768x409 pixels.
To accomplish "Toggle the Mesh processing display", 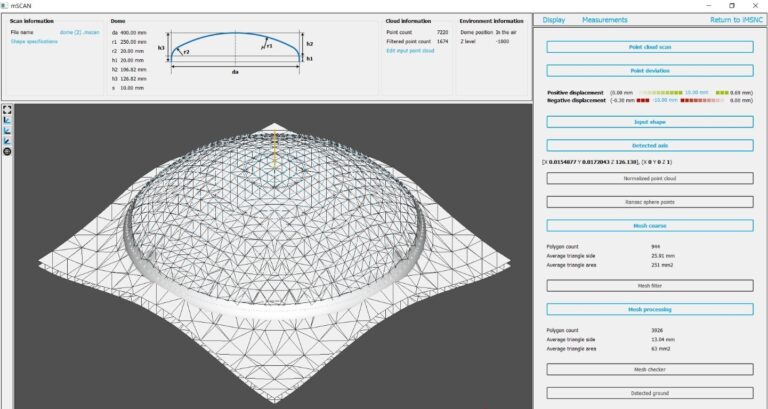I will coord(650,310).
